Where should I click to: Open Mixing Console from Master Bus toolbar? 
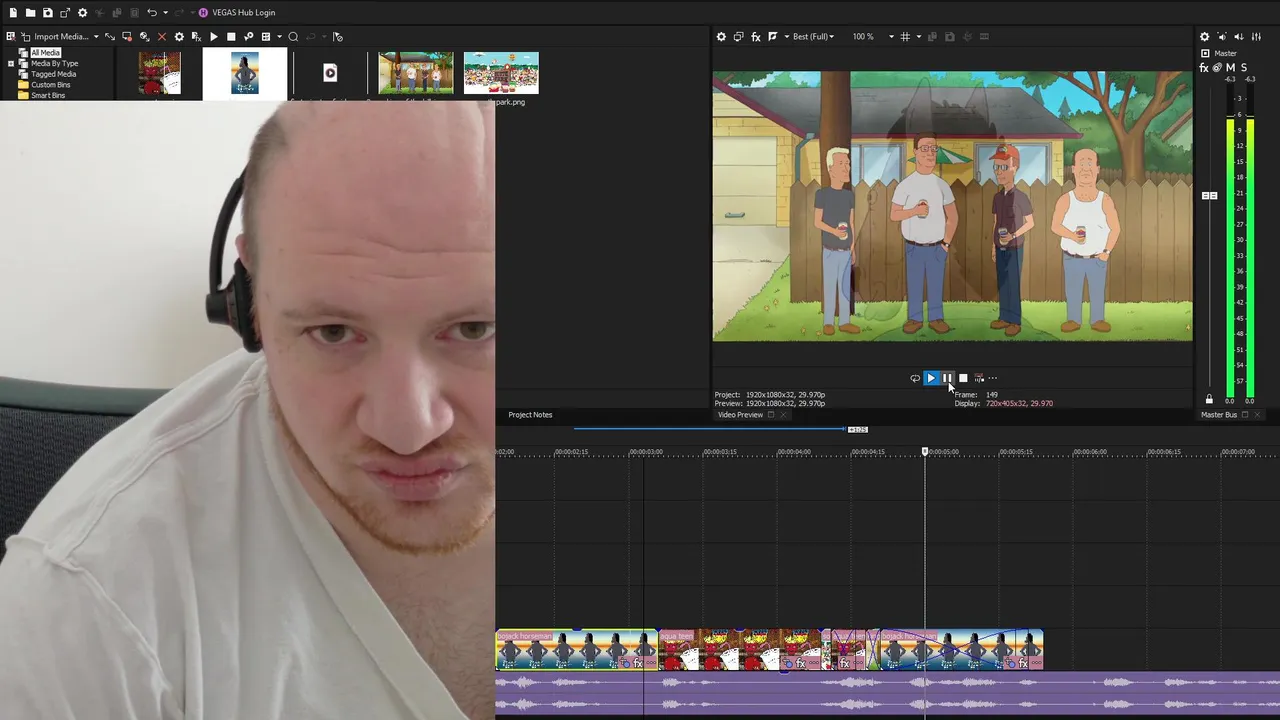click(x=1256, y=37)
